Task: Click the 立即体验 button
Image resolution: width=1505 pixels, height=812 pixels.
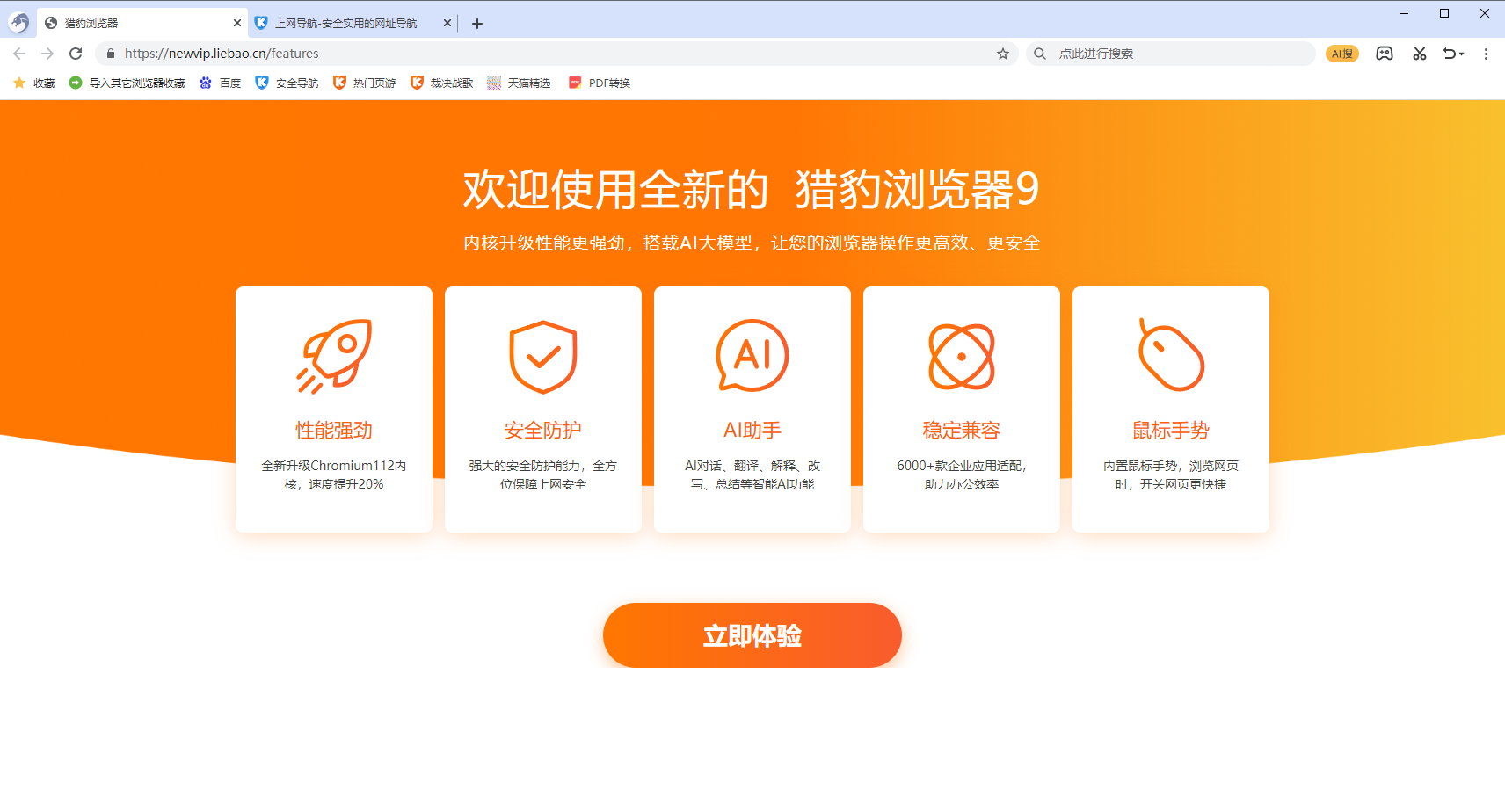Action: 752,634
